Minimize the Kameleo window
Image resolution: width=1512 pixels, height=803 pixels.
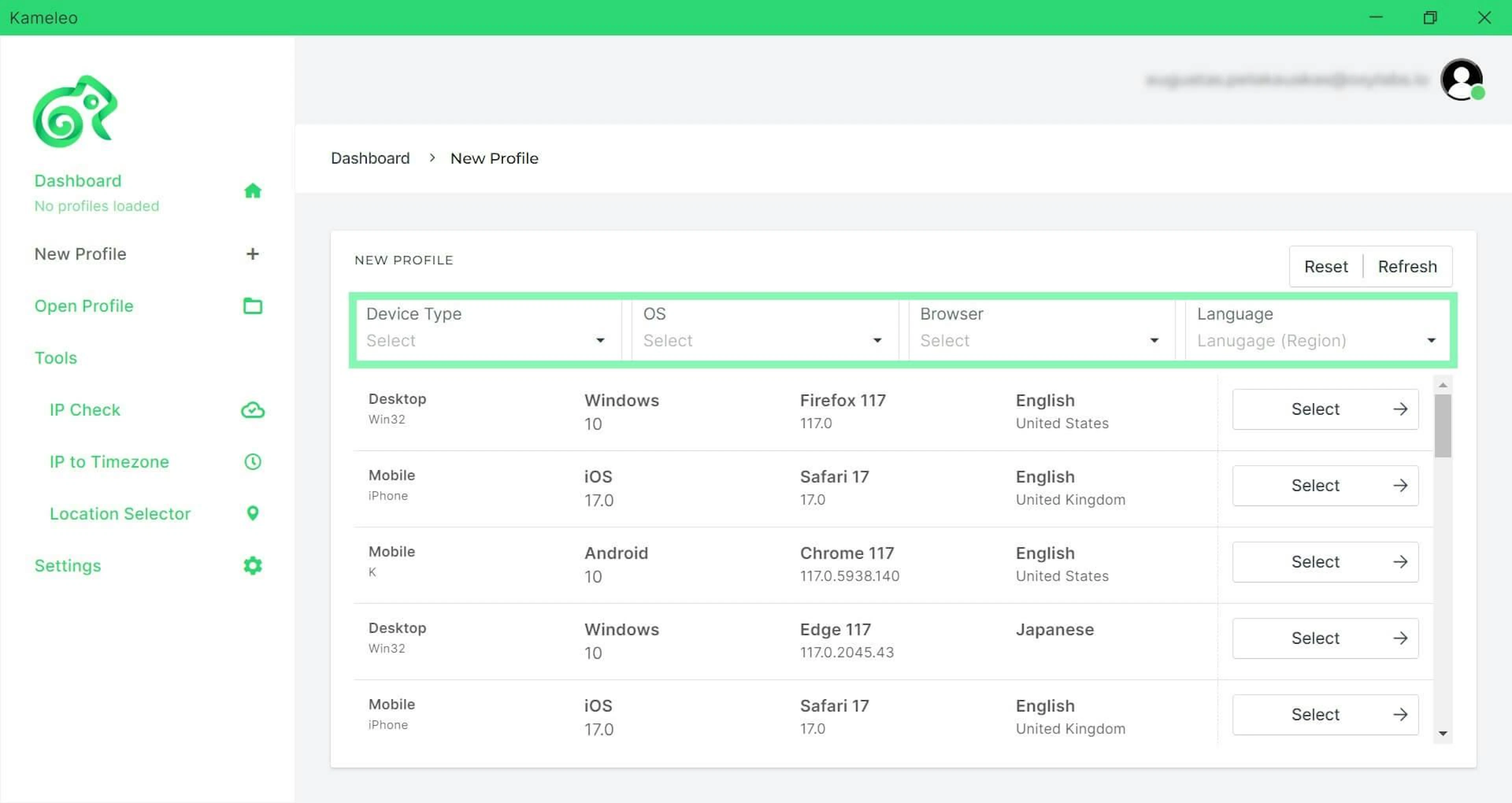point(1376,18)
